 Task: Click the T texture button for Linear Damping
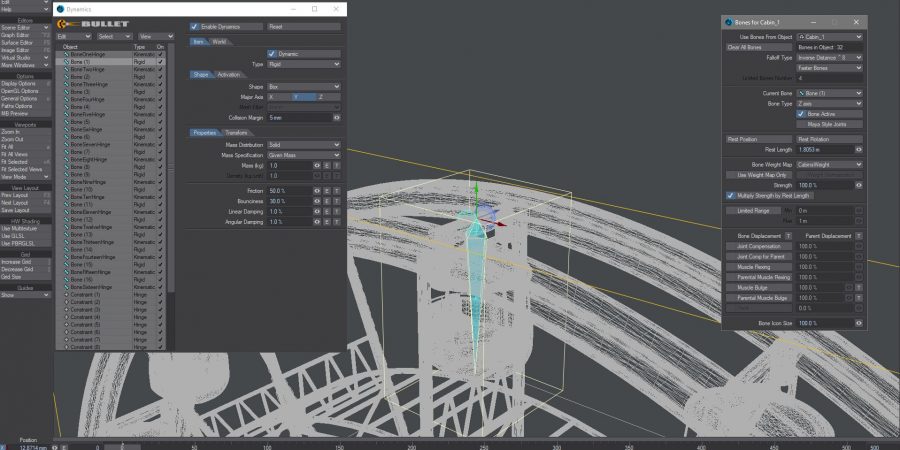(337, 211)
